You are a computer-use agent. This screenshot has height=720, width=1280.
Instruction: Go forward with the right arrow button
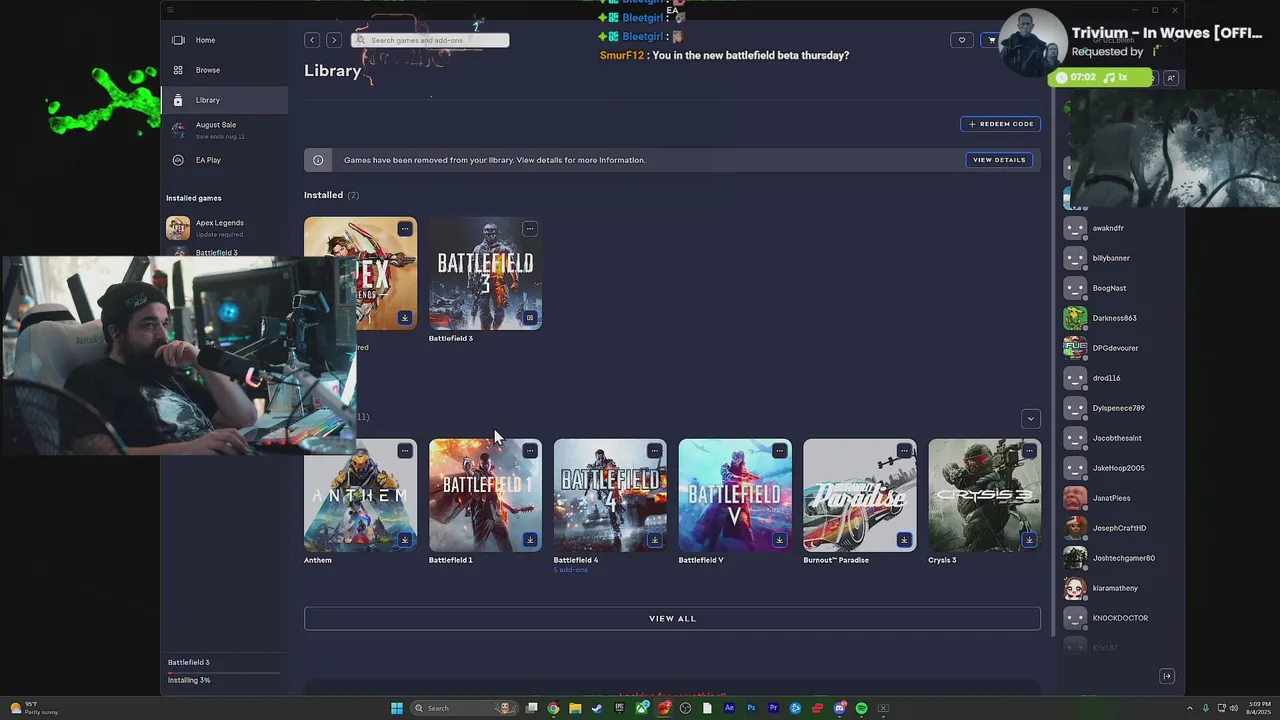(x=334, y=40)
